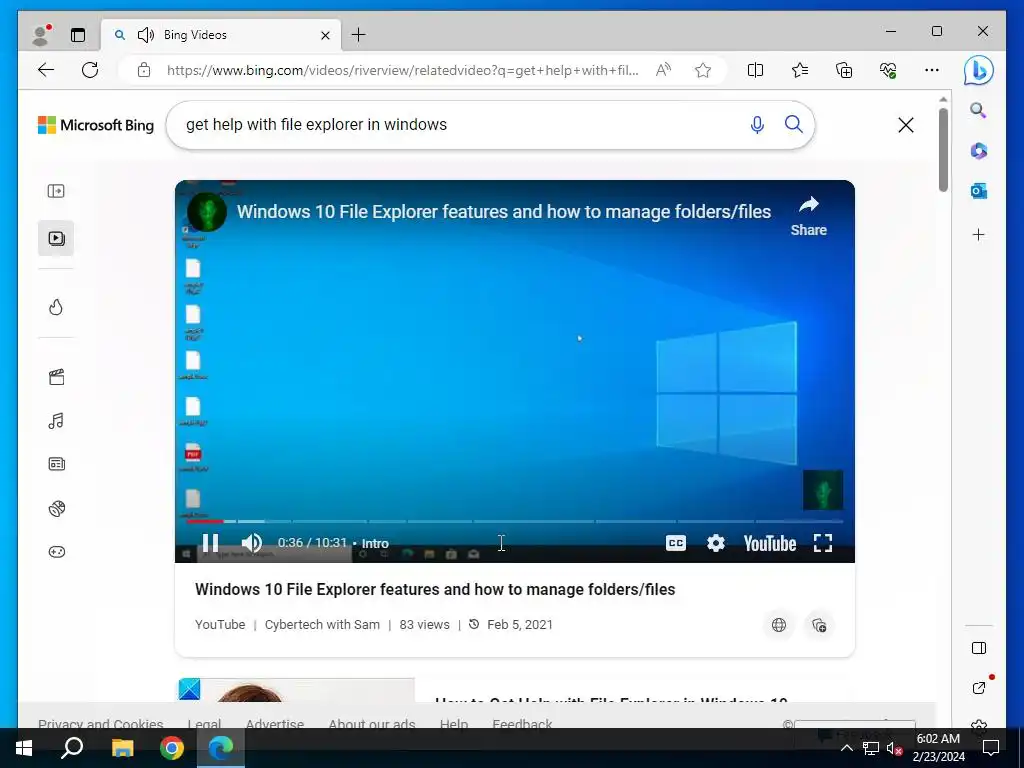Expand the Bing left navigation panel
This screenshot has height=768, width=1024.
point(56,191)
